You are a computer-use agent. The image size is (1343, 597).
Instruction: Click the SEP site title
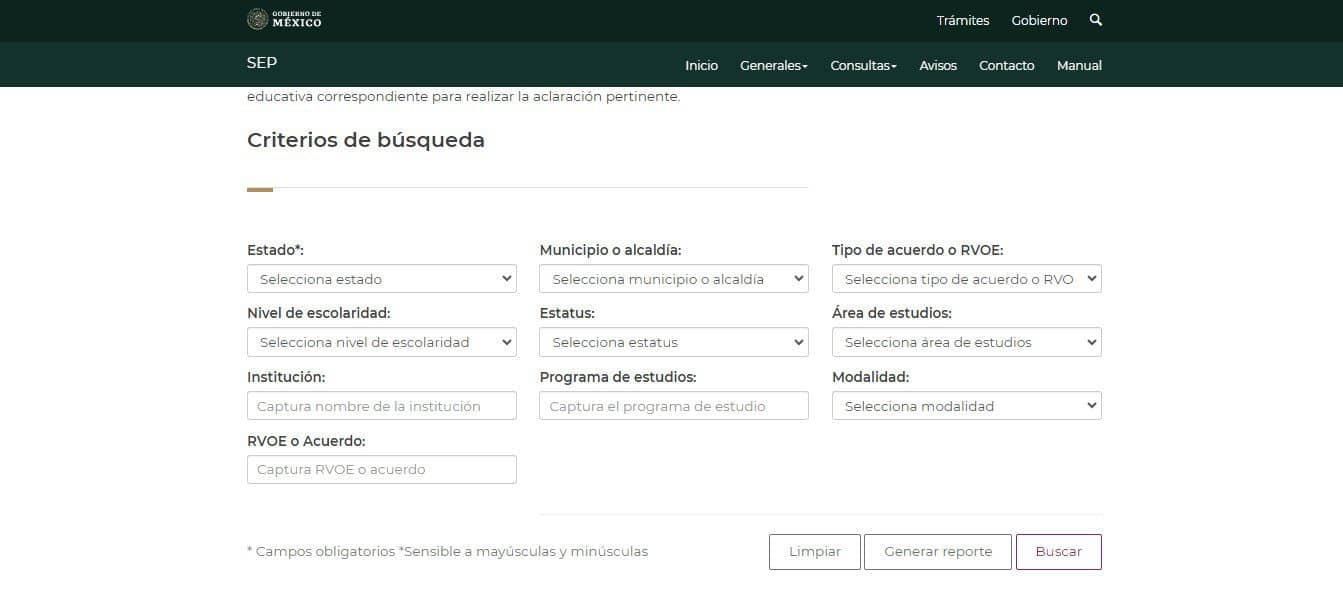[x=262, y=62]
